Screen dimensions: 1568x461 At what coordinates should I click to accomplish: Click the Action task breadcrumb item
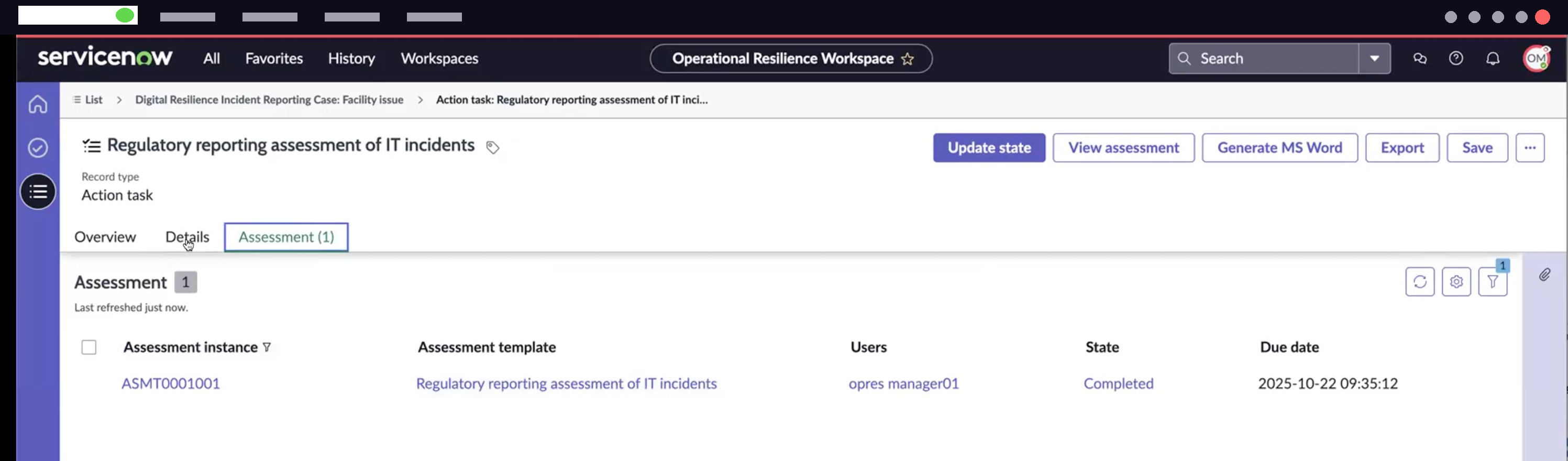pos(571,99)
